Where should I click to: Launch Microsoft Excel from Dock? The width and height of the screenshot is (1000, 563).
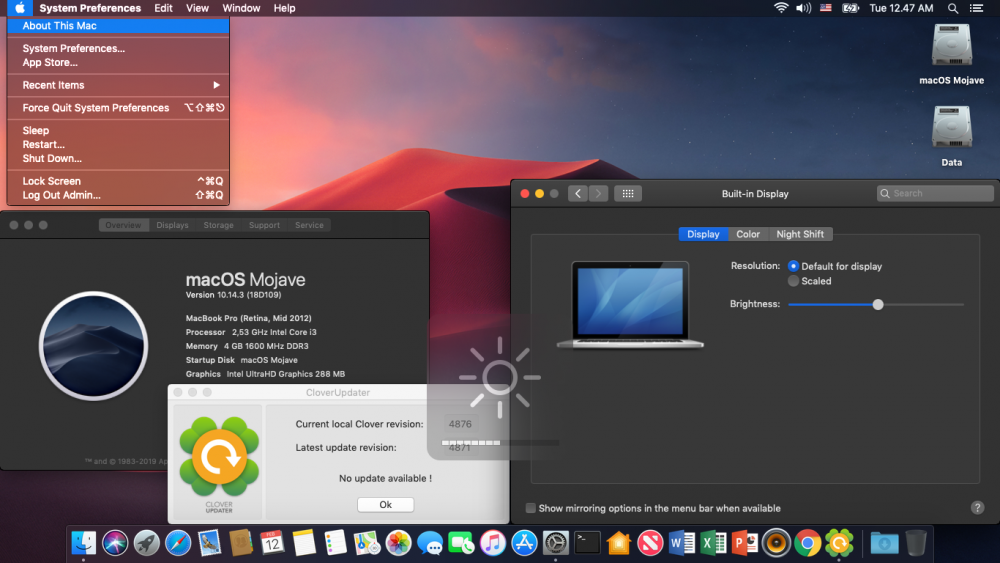[x=713, y=543]
